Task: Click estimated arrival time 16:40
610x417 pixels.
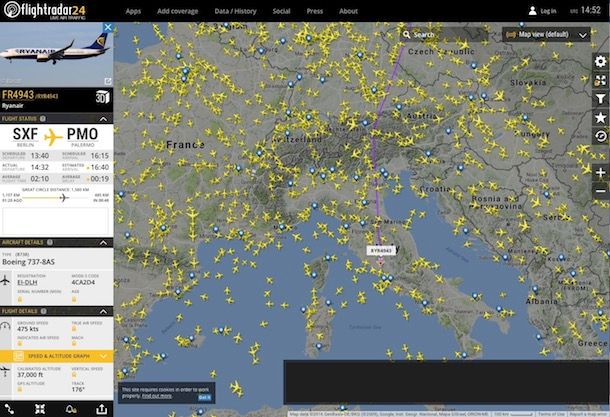Action: (100, 167)
